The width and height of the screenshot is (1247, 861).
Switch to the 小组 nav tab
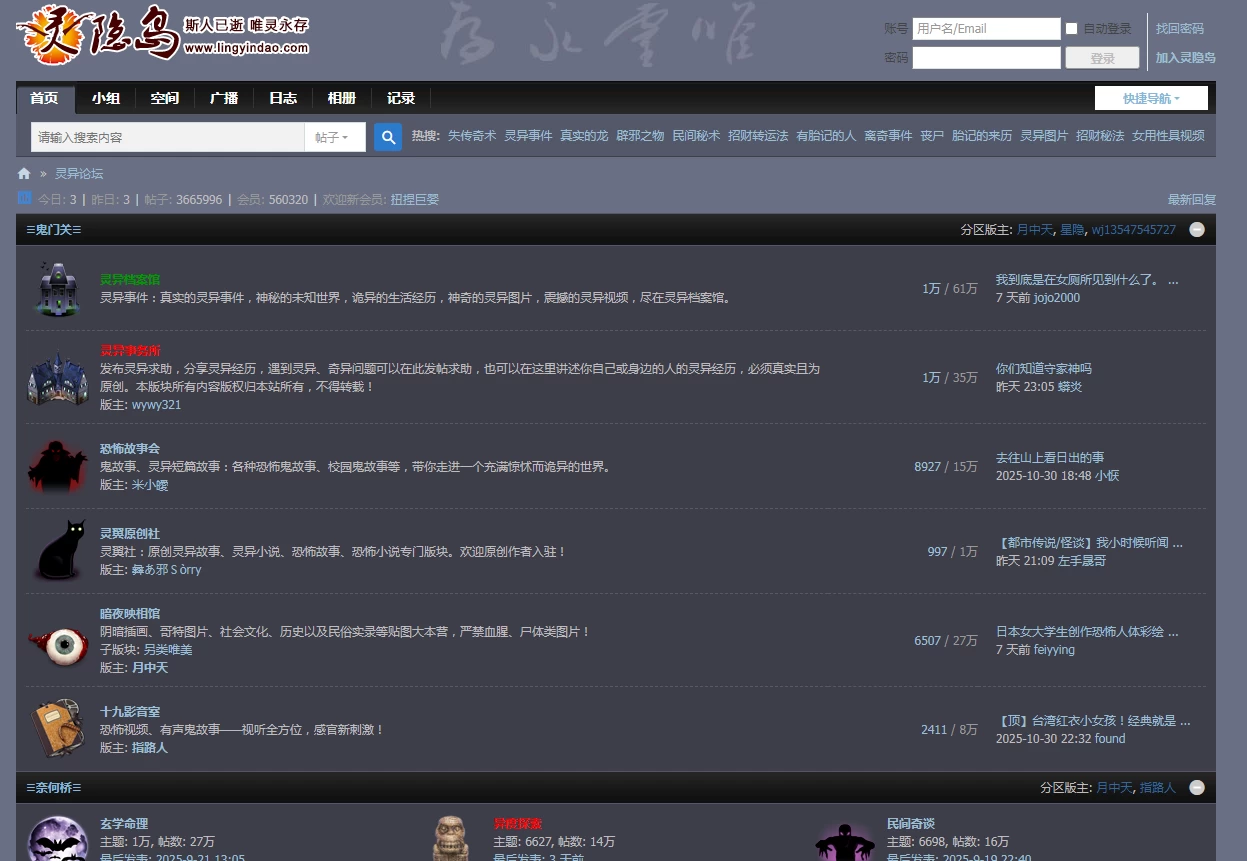(x=106, y=98)
